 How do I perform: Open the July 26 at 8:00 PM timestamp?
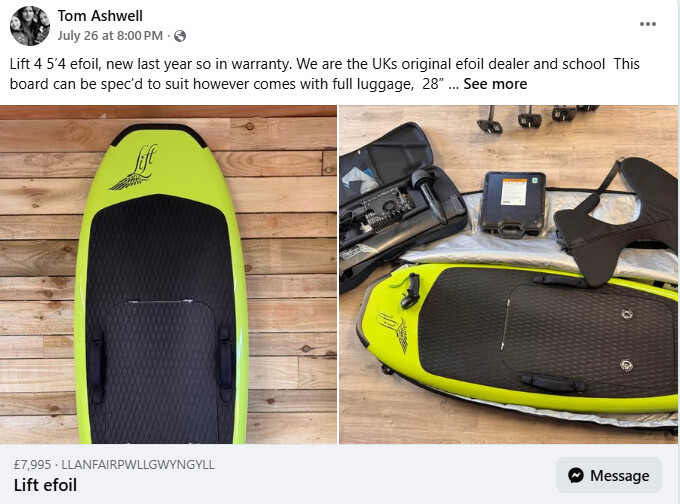110,36
